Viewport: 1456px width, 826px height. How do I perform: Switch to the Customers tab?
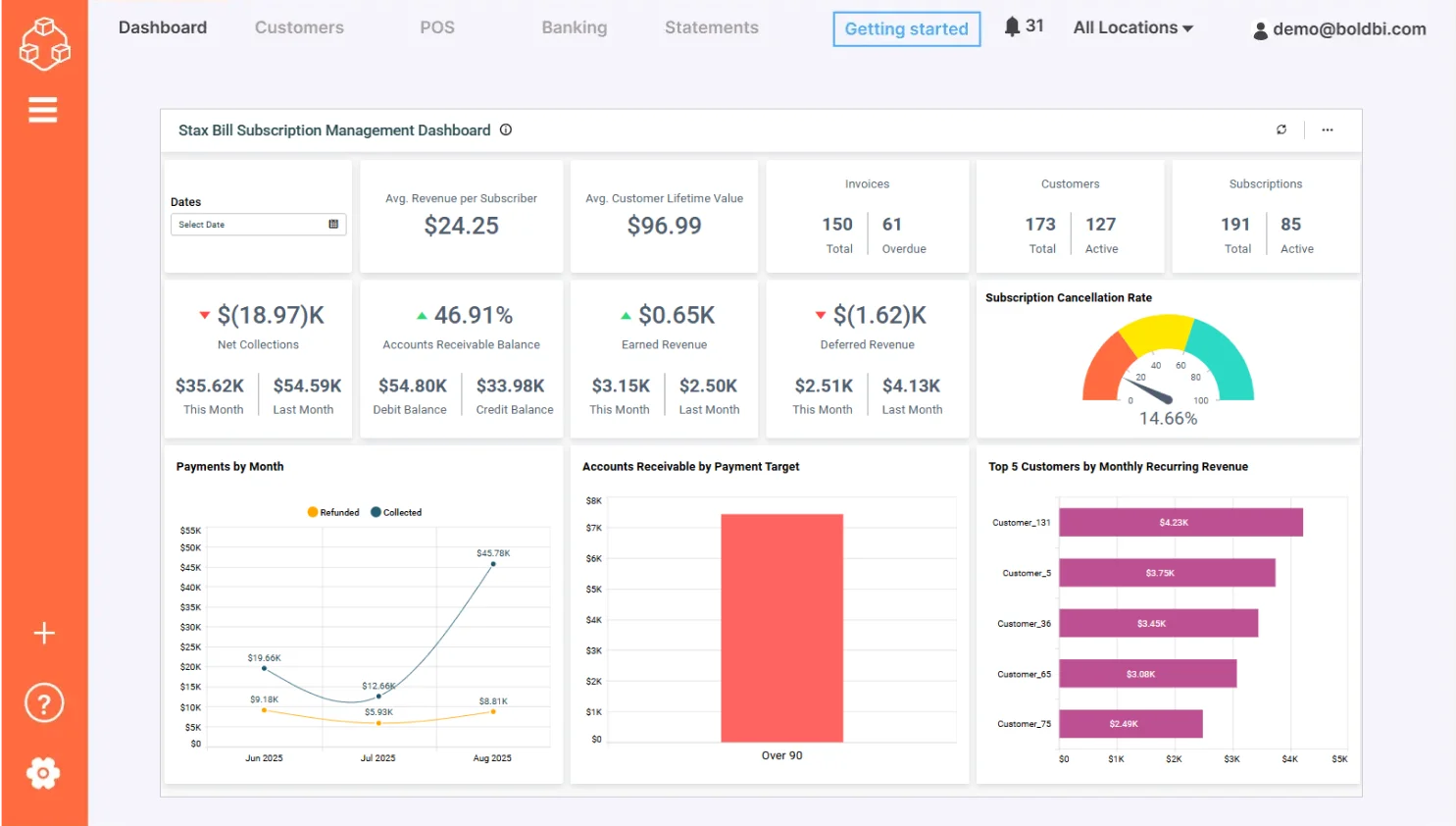tap(299, 27)
